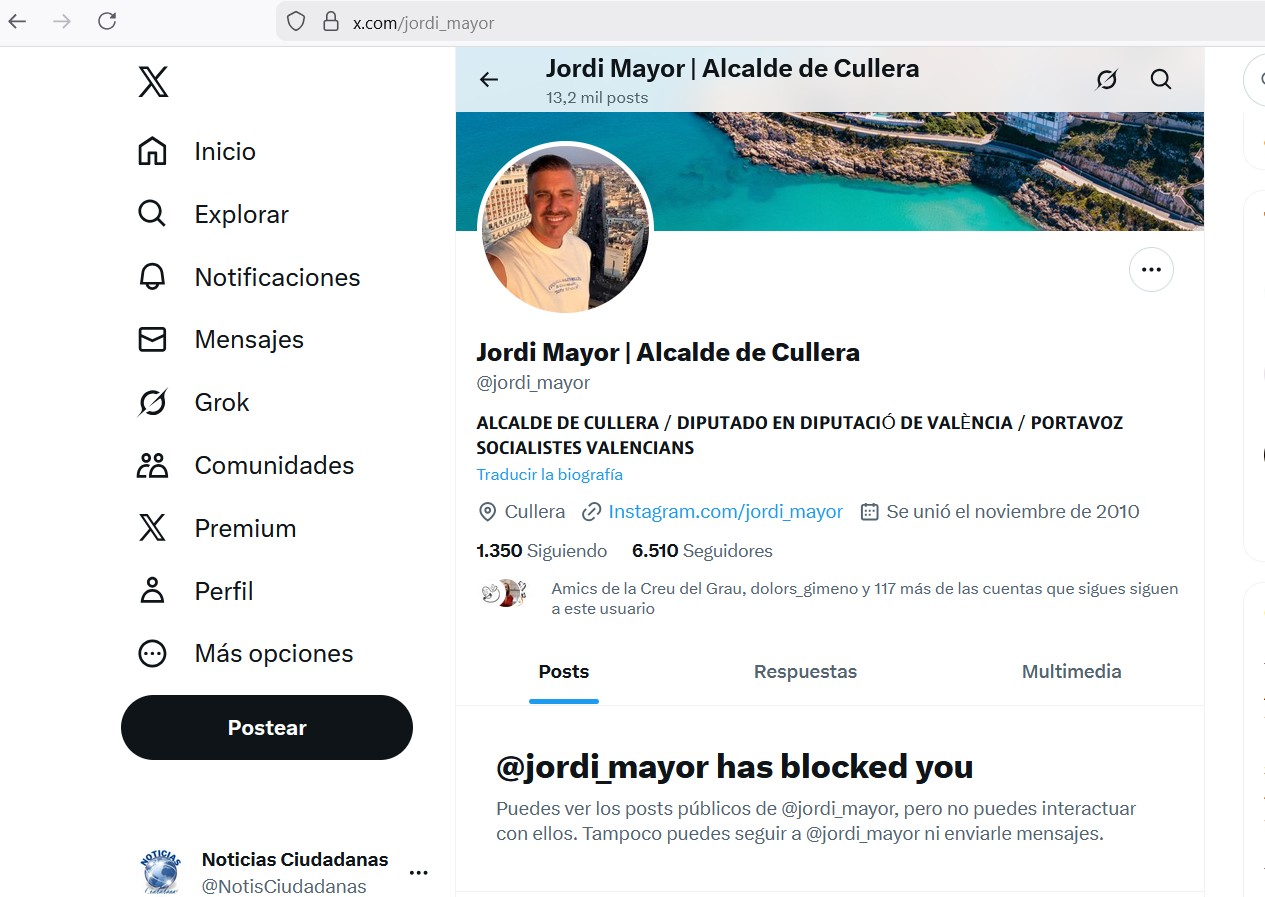Click the X logo icon
Image resolution: width=1265 pixels, height=897 pixels.
pos(153,82)
